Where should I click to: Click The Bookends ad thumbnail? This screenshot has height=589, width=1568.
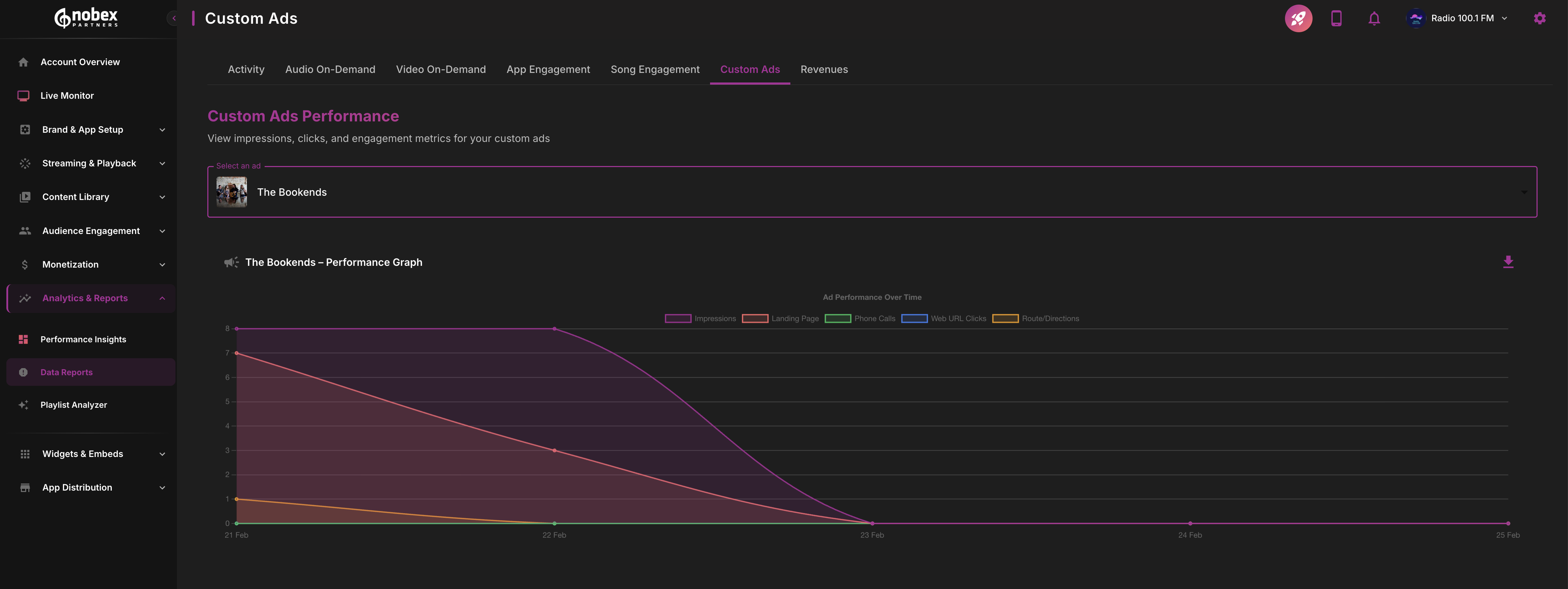[x=232, y=192]
